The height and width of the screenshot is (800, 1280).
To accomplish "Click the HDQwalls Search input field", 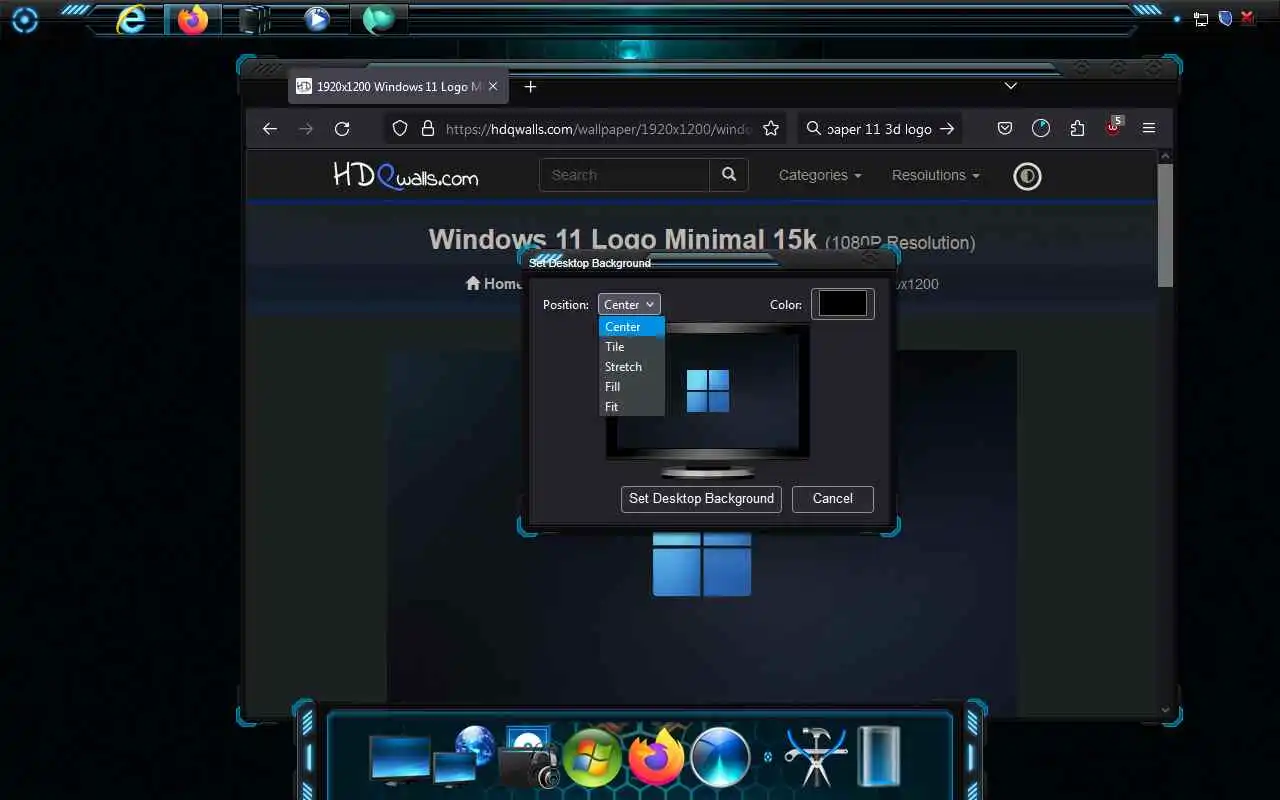I will pos(625,175).
